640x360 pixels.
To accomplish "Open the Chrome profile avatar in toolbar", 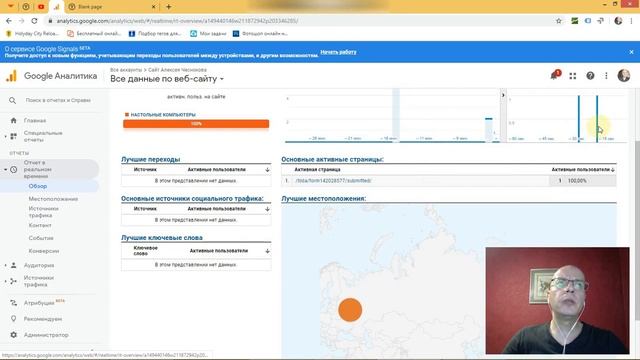I will pyautogui.click(x=618, y=21).
